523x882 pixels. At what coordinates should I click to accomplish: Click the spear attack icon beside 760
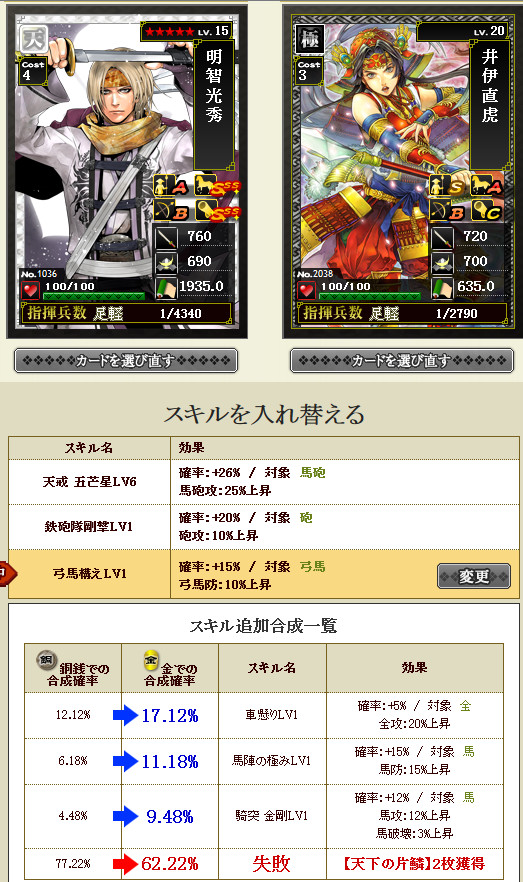(x=166, y=238)
